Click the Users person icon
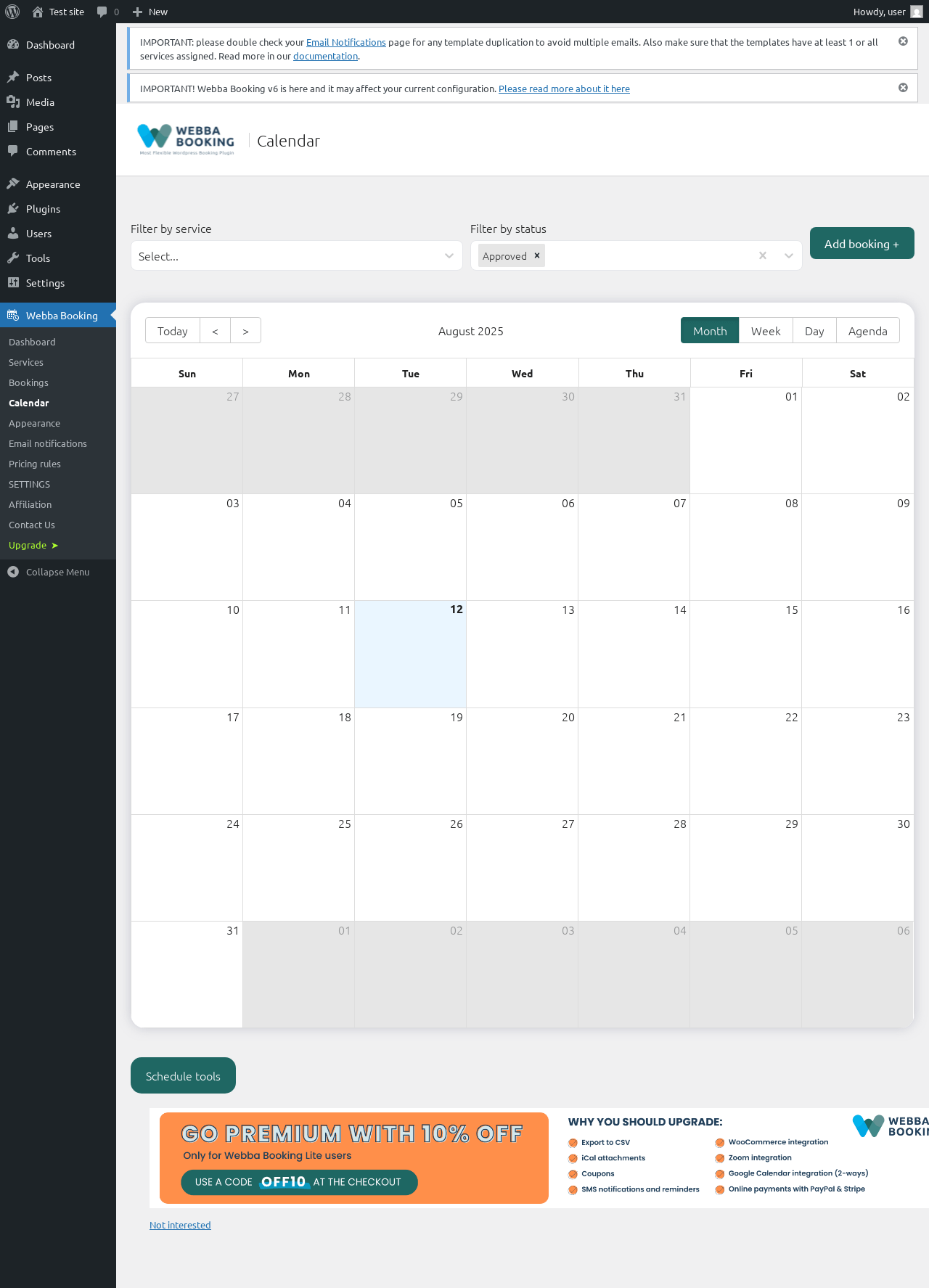 click(x=13, y=233)
